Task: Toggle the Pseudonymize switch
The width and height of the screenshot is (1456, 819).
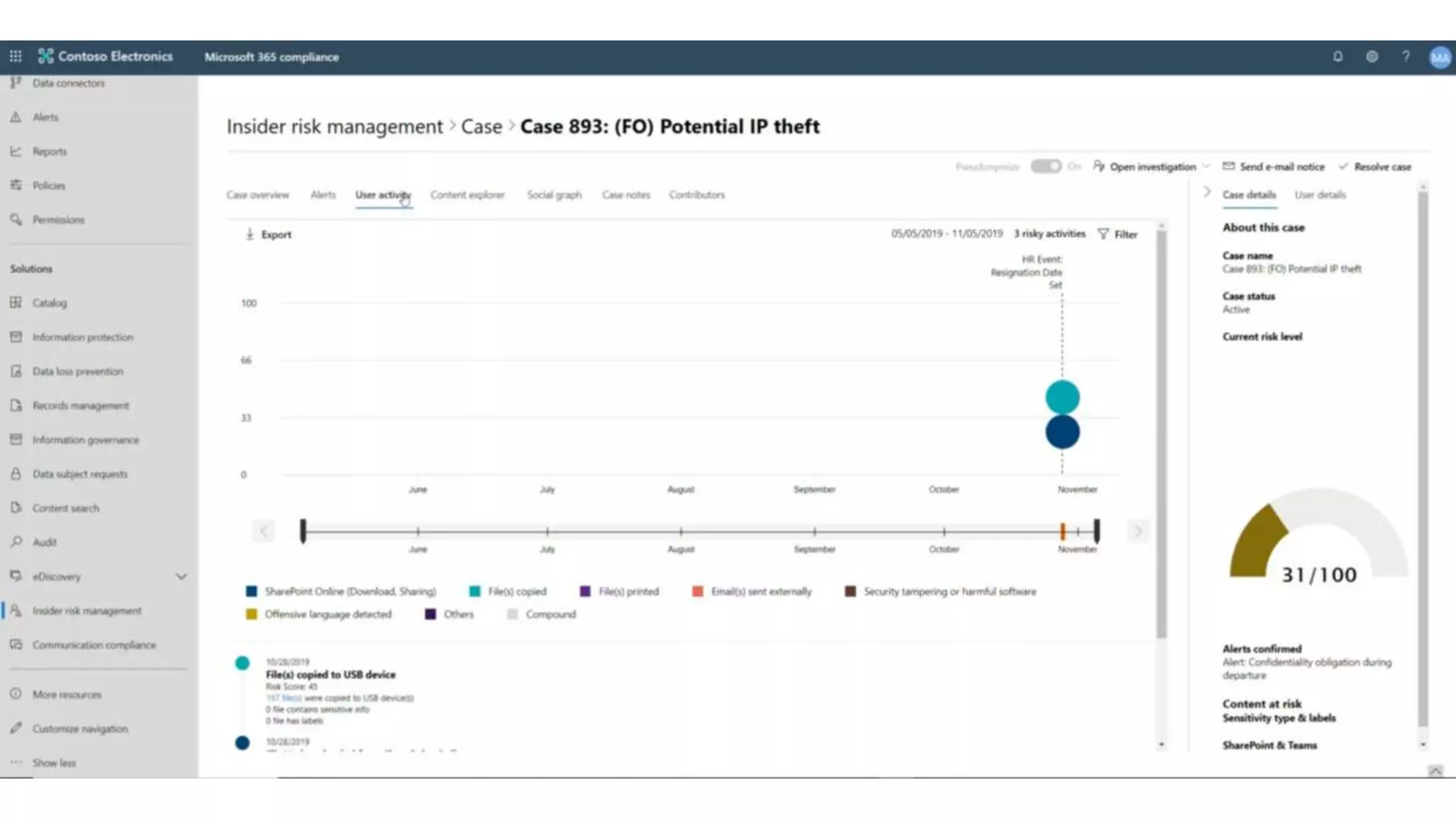Action: point(1045,166)
